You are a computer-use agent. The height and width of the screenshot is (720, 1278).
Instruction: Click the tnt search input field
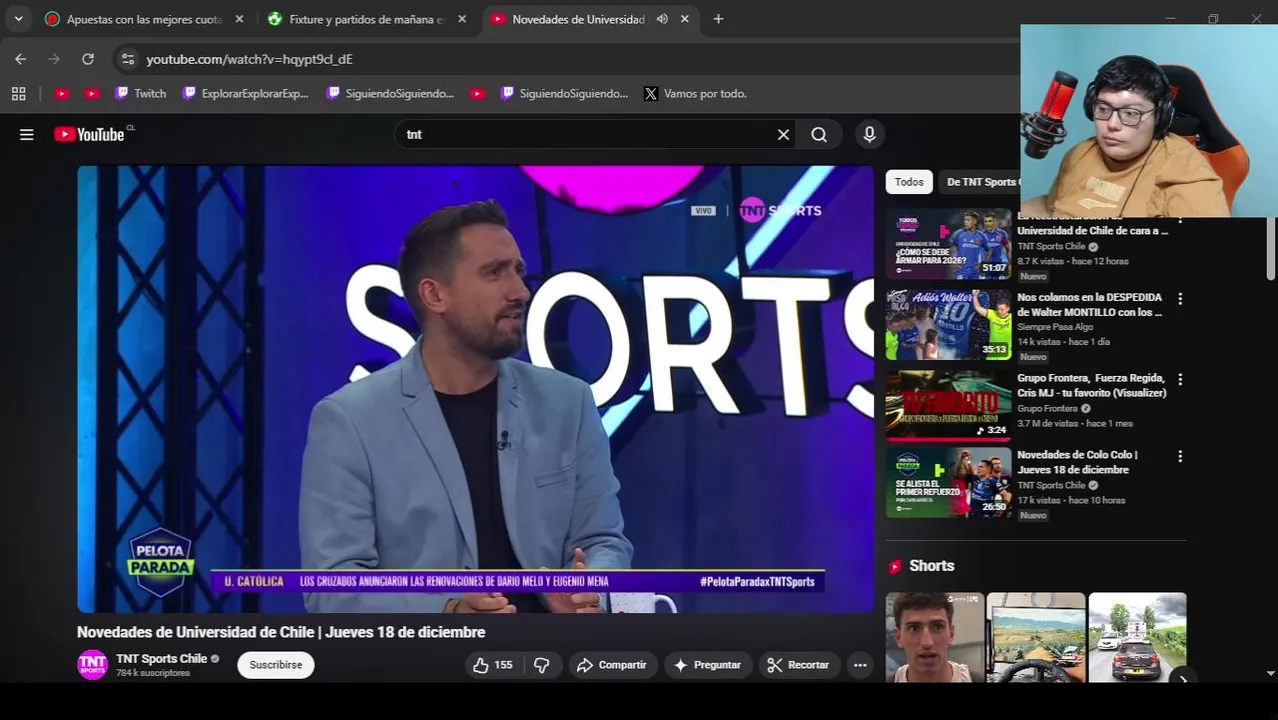click(585, 134)
